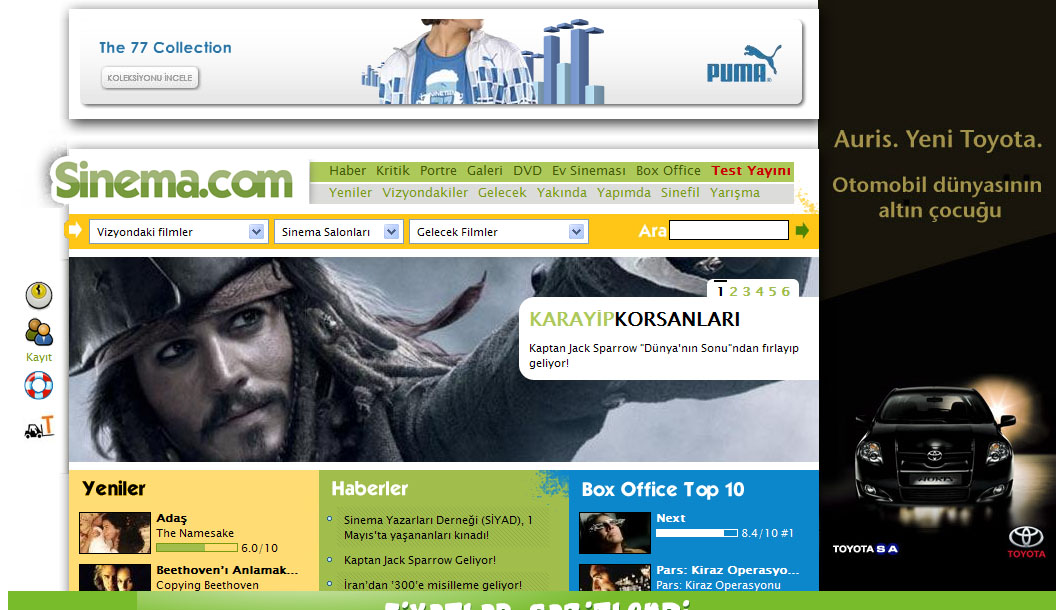1056x610 pixels.
Task: Click Next 8.4/10 rating bar
Action: tap(697, 533)
